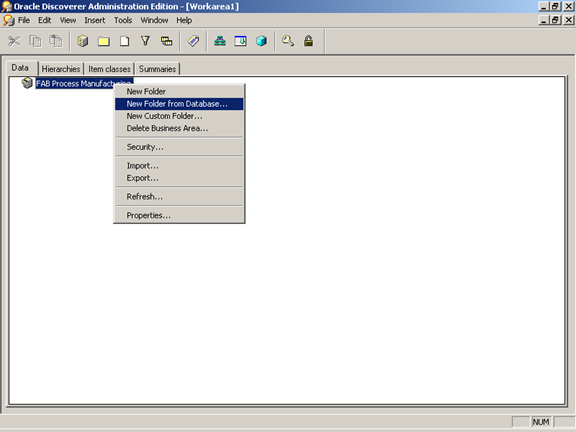Switch to the Item classes tab
The width and height of the screenshot is (576, 432).
point(109,69)
